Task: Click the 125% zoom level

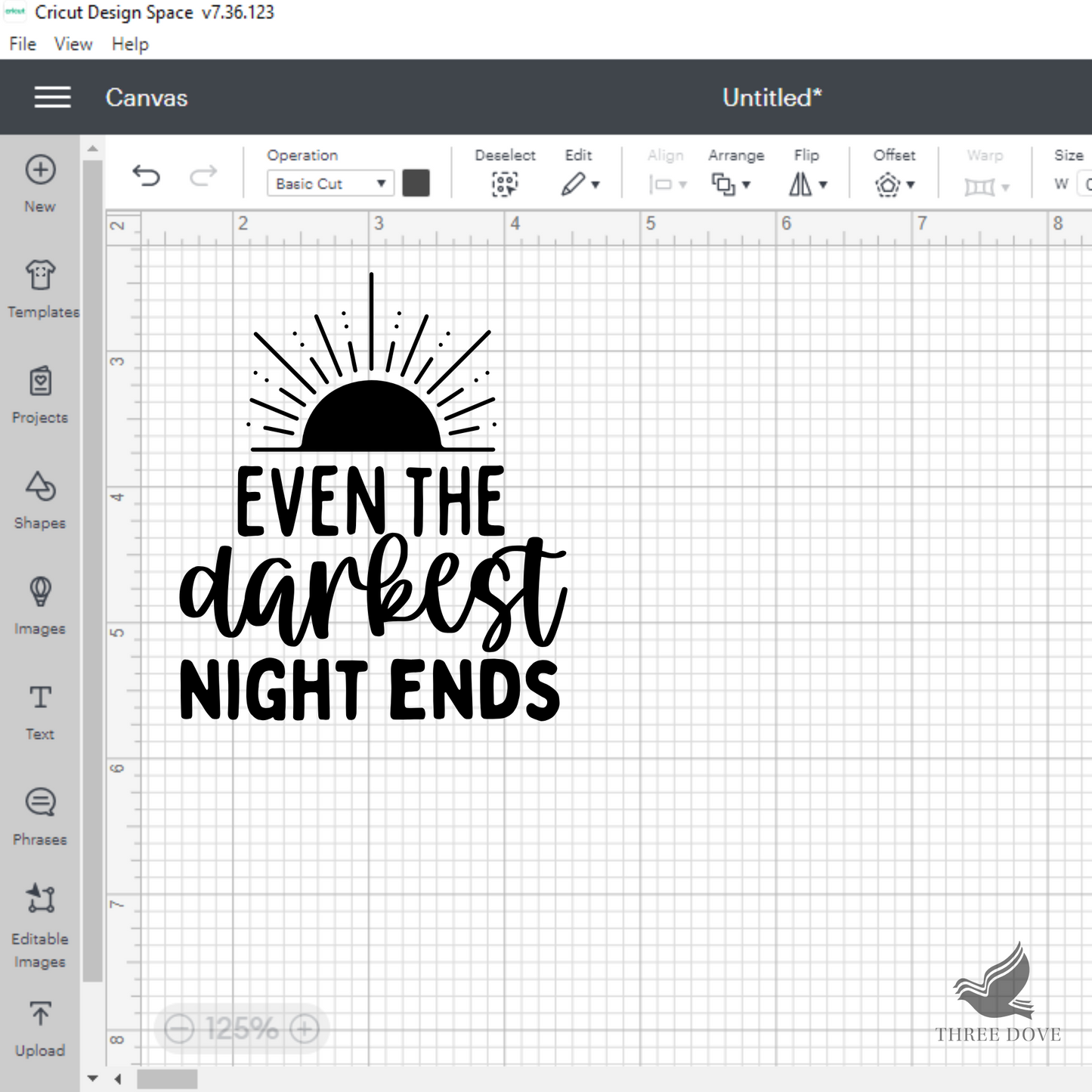Action: 242,1029
